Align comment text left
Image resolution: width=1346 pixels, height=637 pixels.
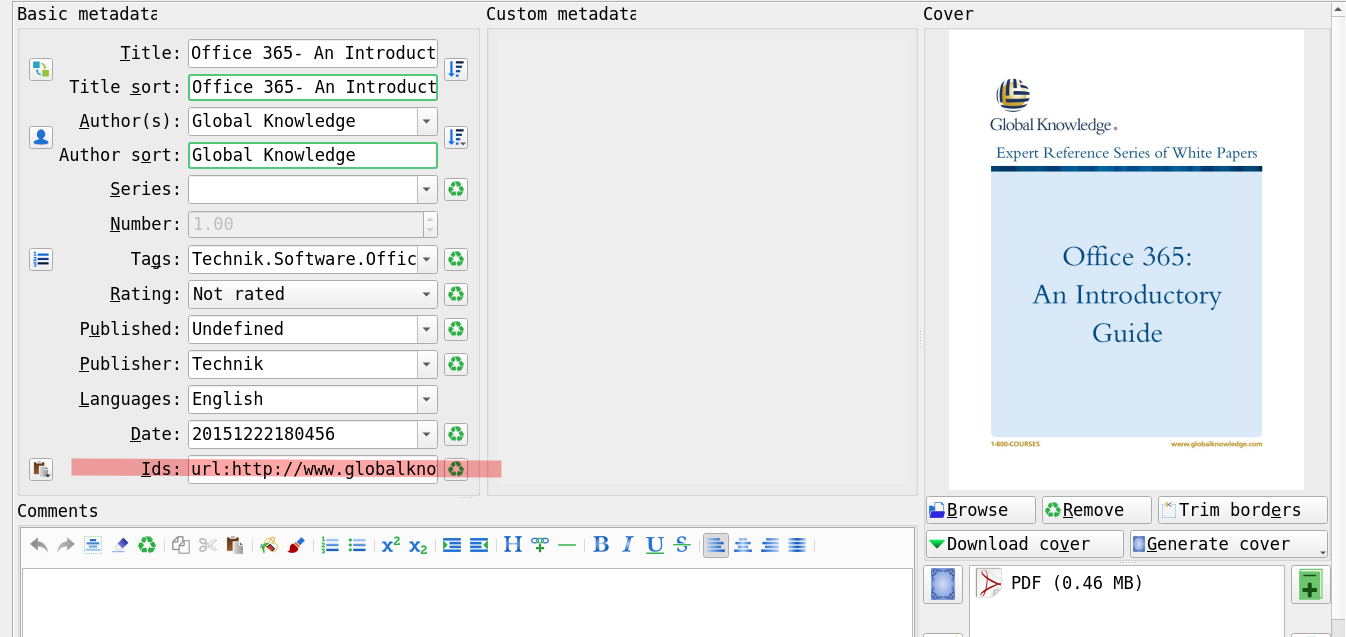[716, 545]
